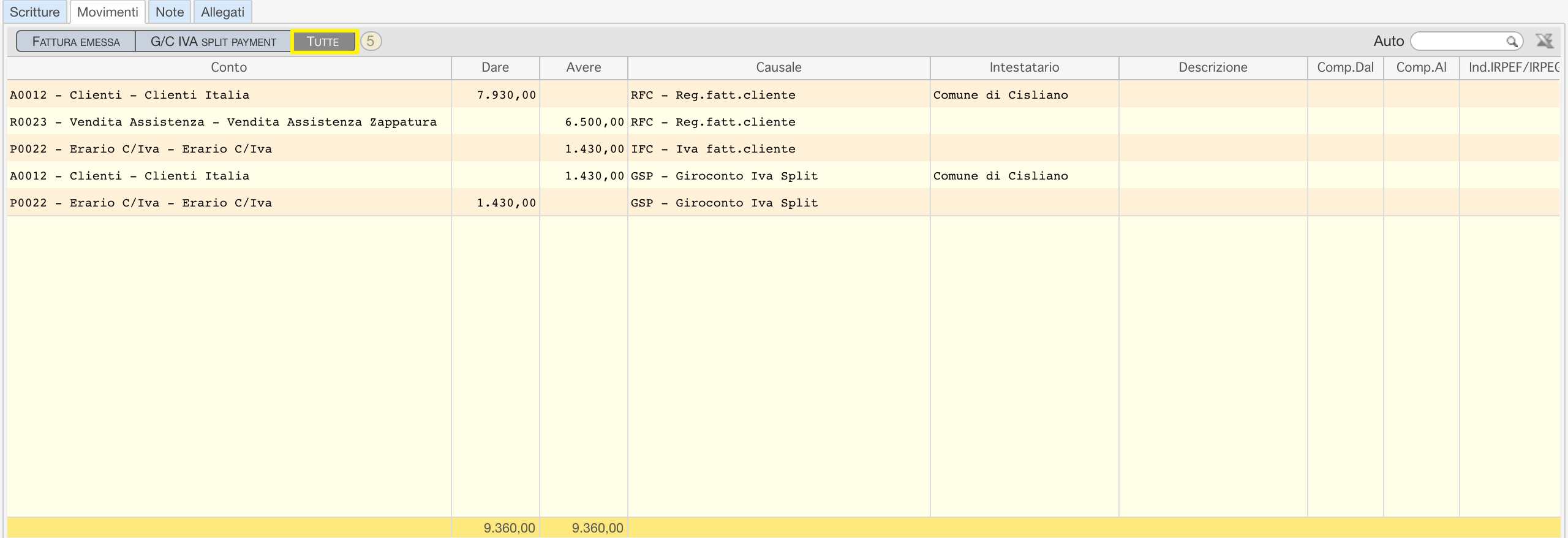Open the Note tab

[170, 12]
